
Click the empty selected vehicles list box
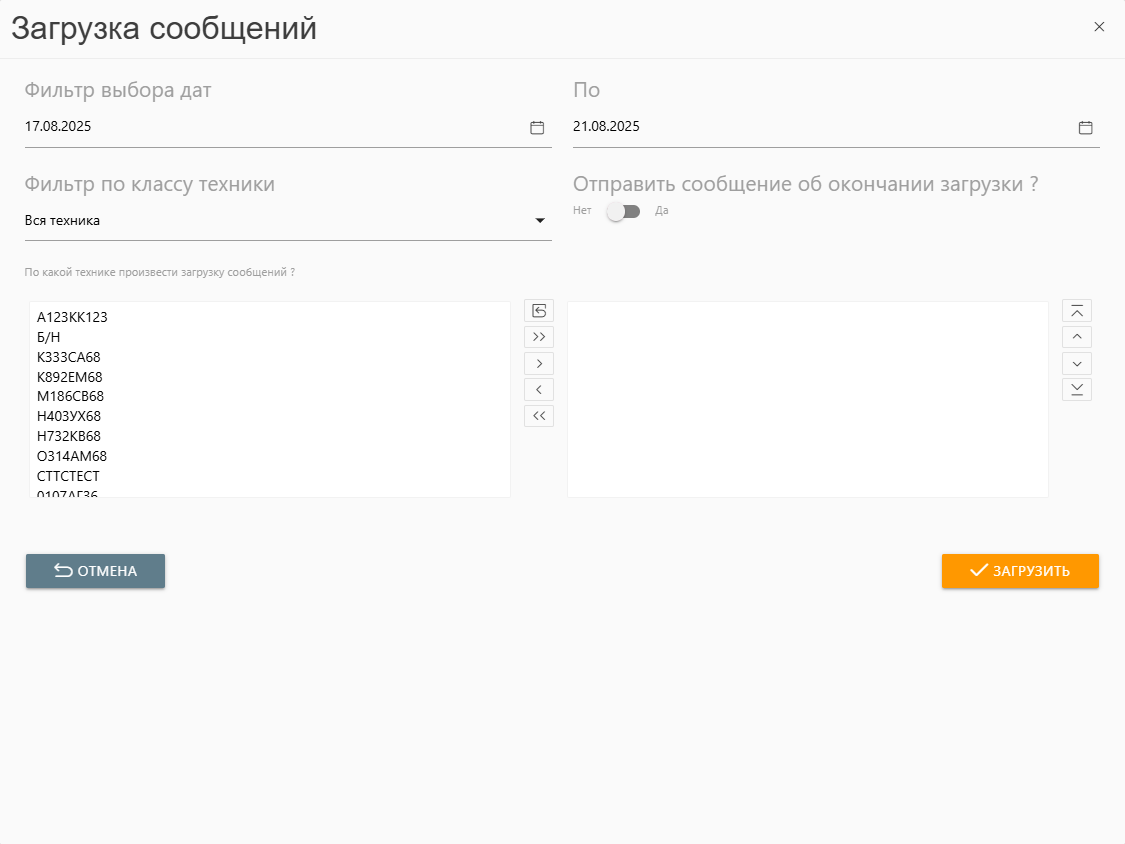coord(808,399)
